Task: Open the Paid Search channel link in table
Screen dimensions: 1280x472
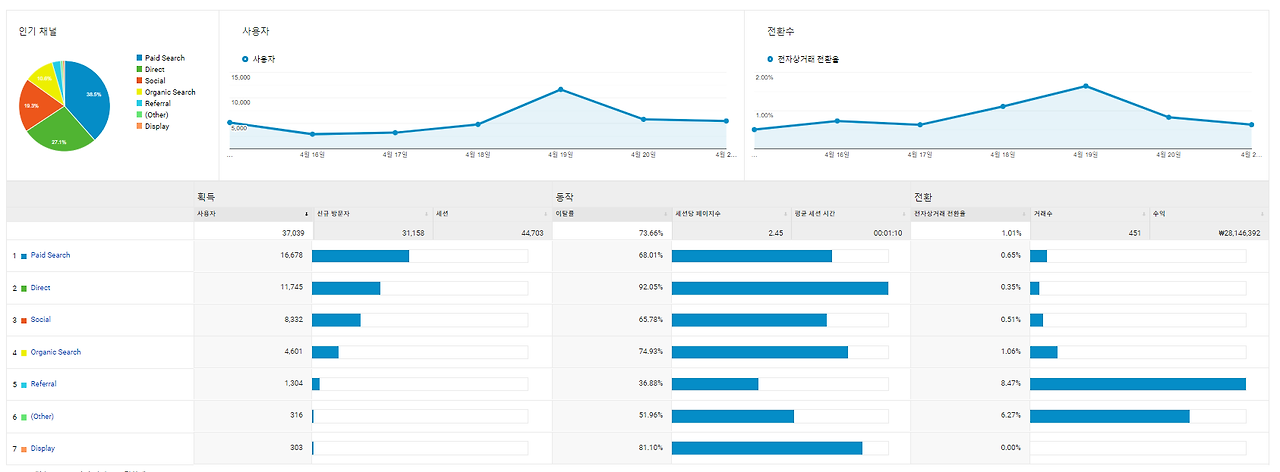Action: [50, 255]
